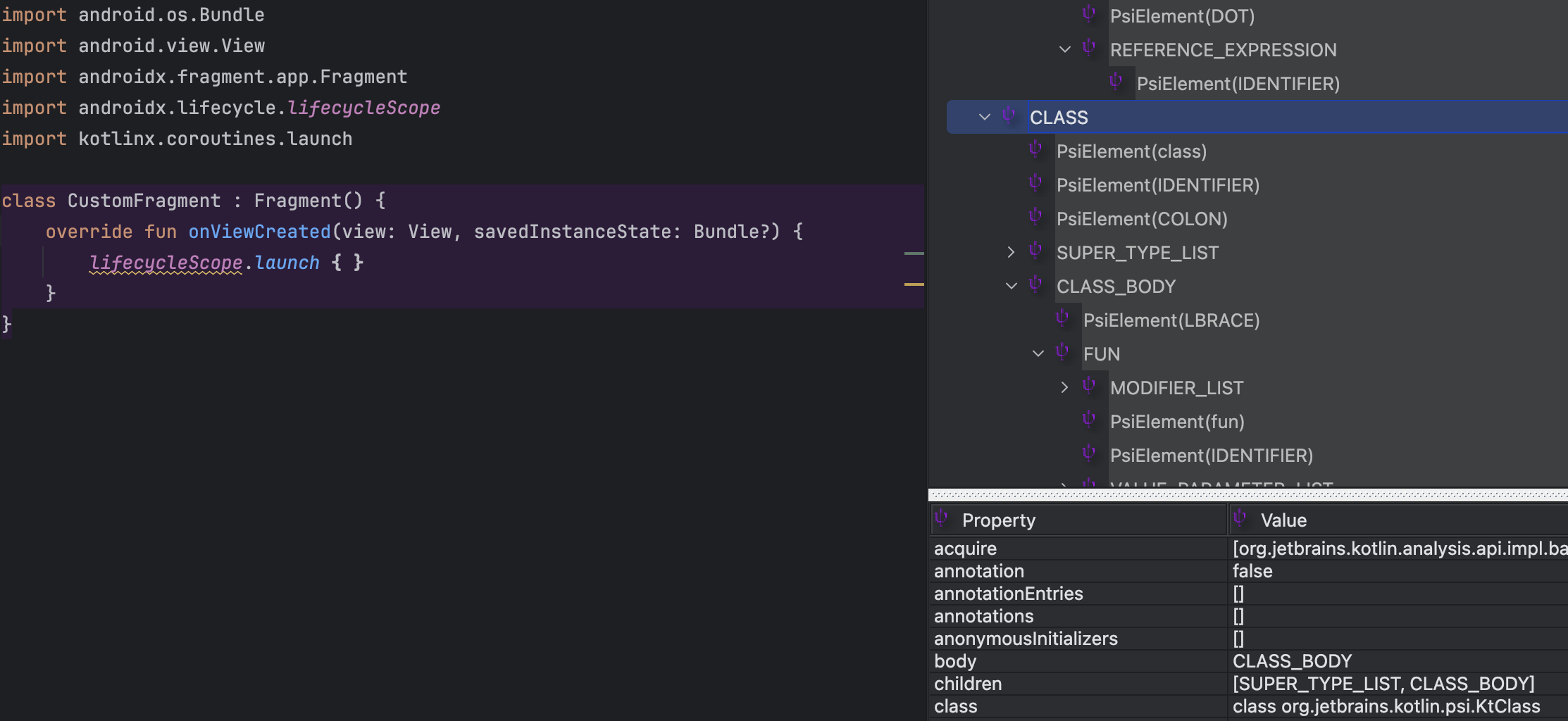The width and height of the screenshot is (1568, 721).
Task: Select PsiElement(fun) in the tree
Action: point(1177,422)
